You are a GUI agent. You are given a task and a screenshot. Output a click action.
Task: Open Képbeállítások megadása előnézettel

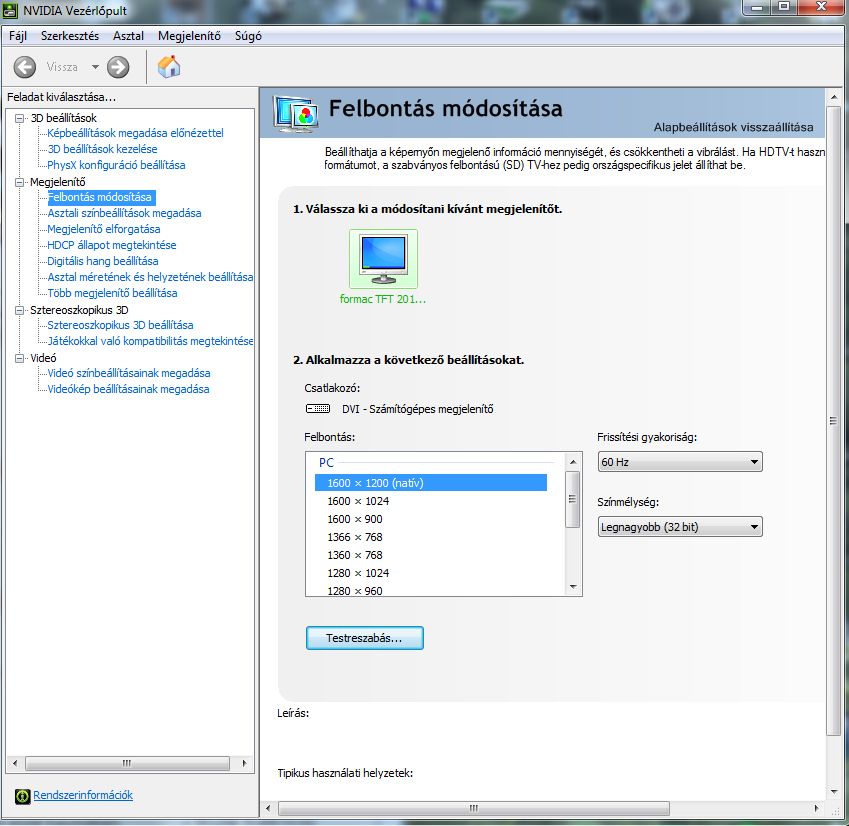(135, 133)
